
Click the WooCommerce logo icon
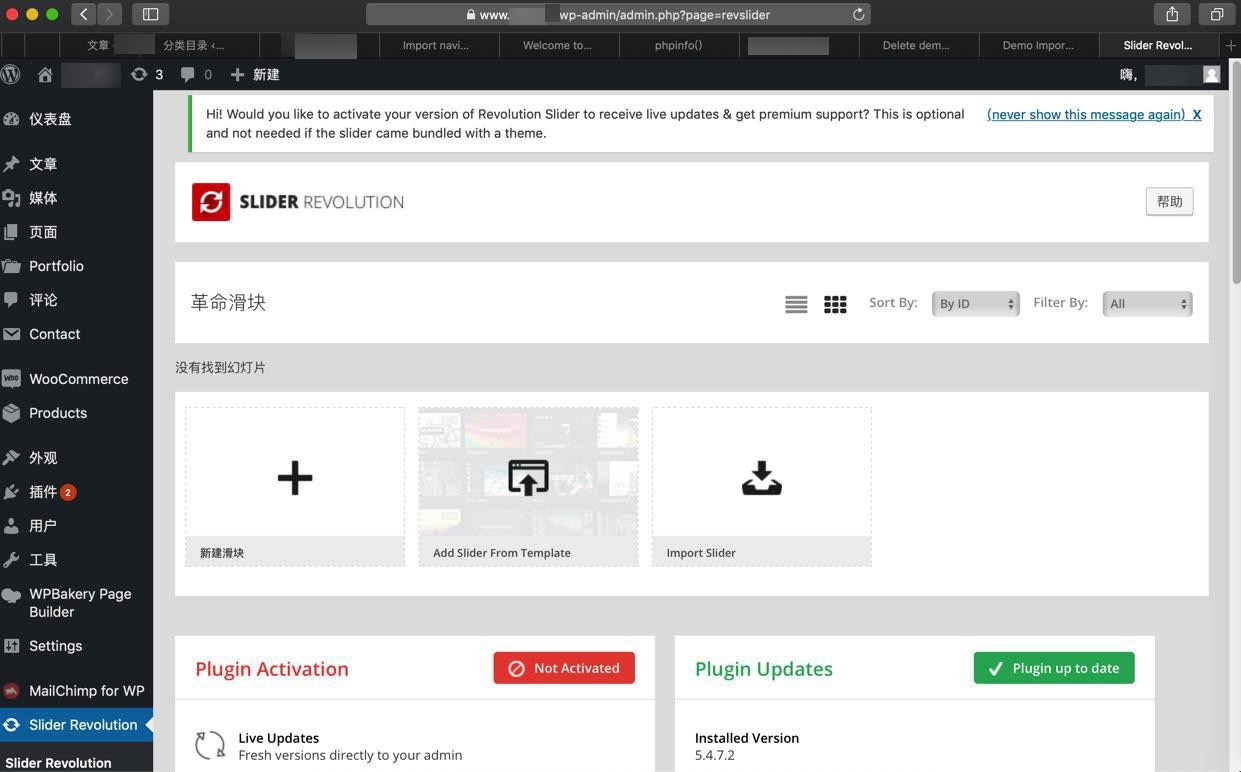click(11, 379)
